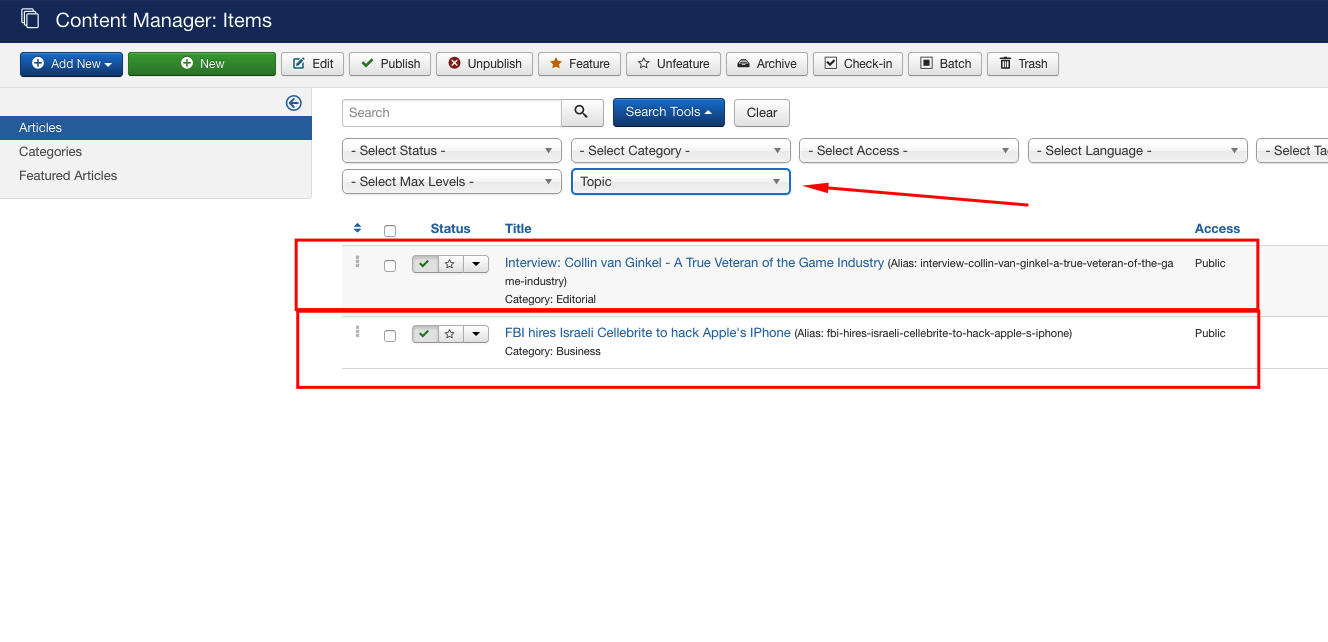Open the Interview: Collin van Ginkel article link
This screenshot has width=1328, height=642.
point(694,263)
